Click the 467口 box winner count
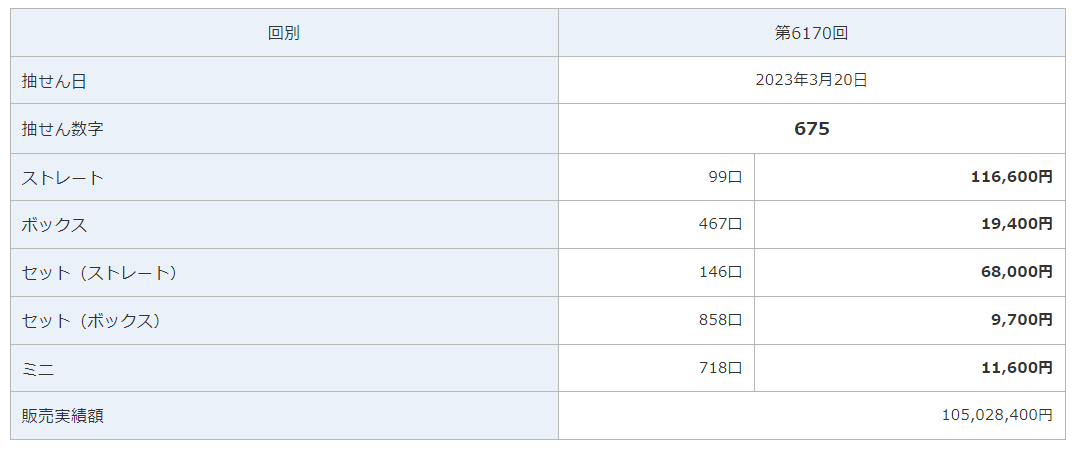This screenshot has width=1074, height=450. coord(720,224)
